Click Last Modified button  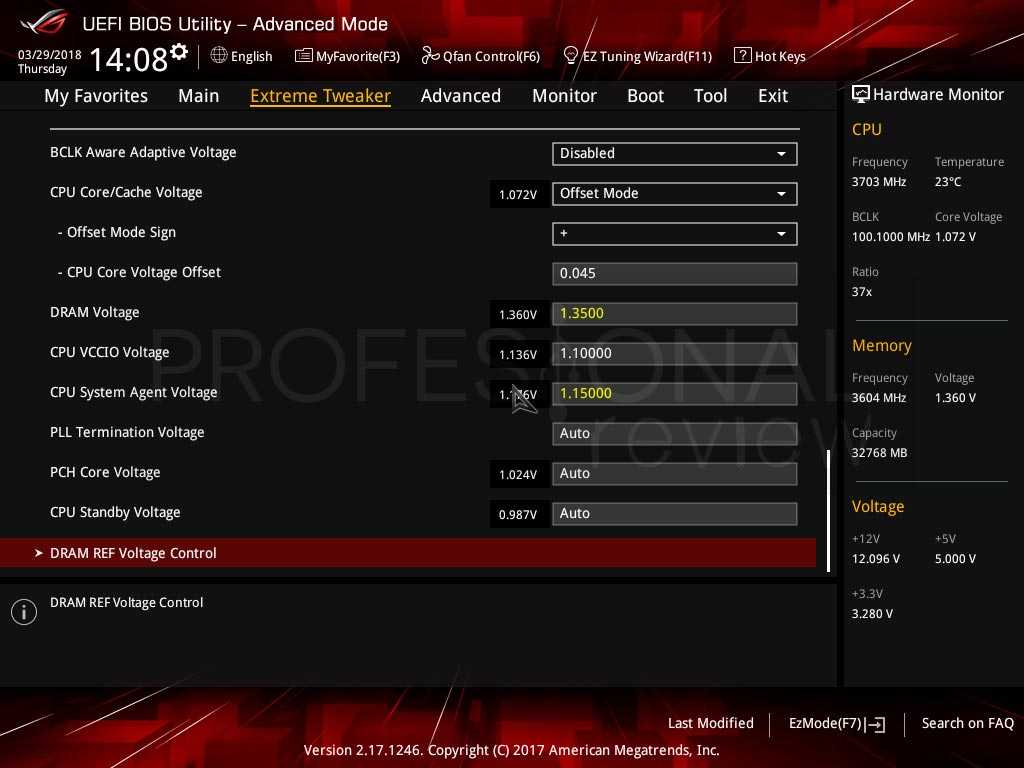[711, 723]
